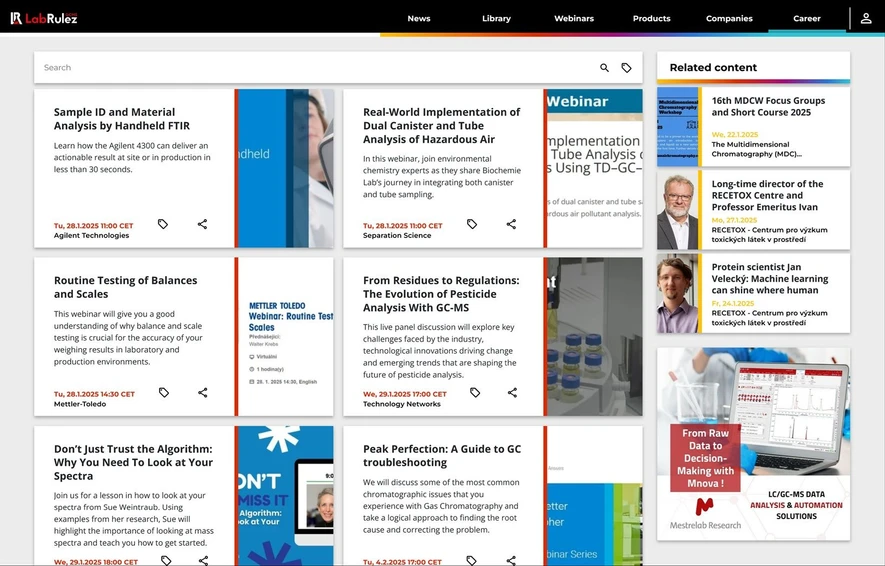
Task: Share the Routine Testing of Balances webinar
Action: tap(203, 392)
